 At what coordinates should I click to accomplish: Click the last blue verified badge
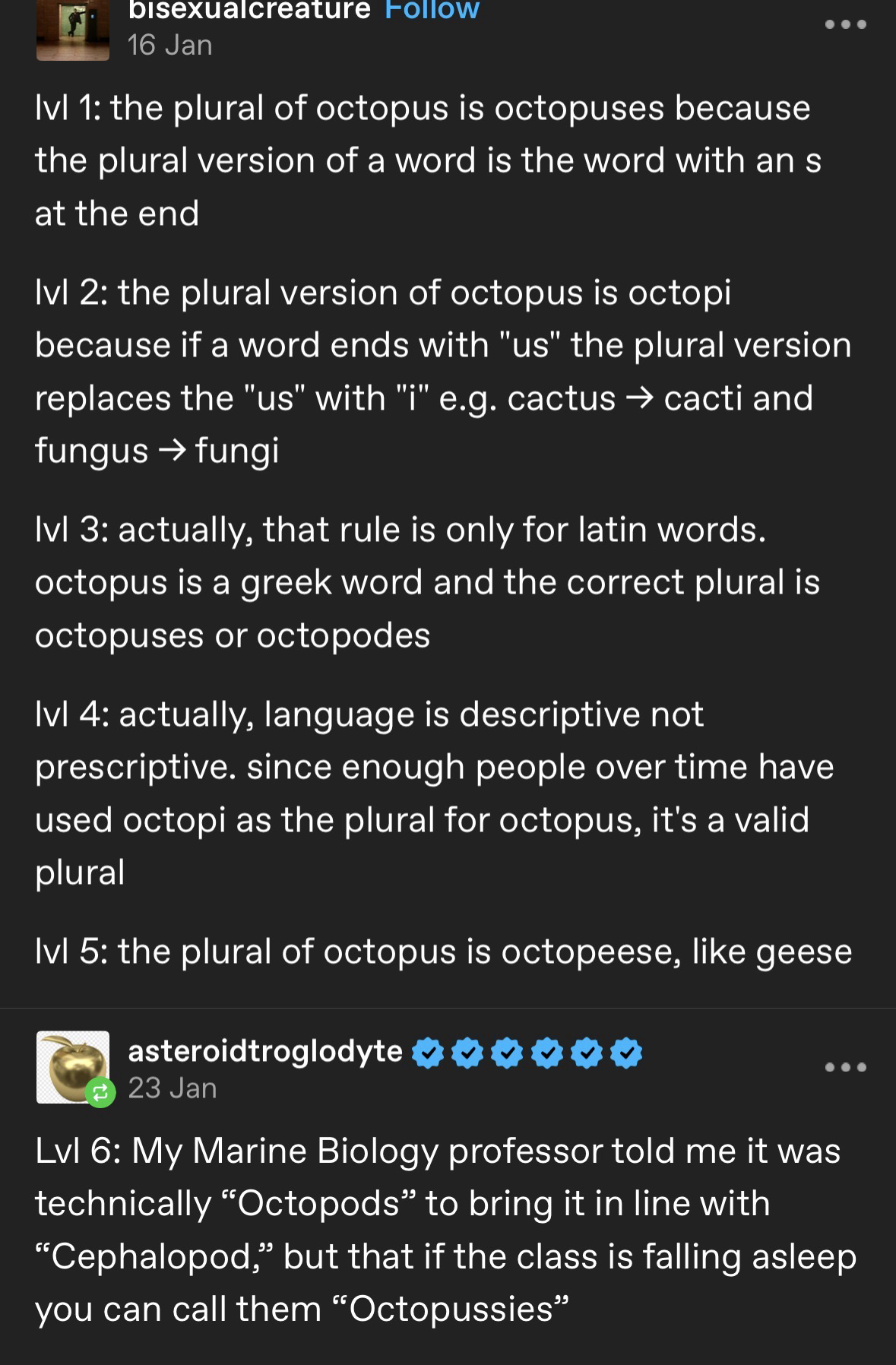click(625, 1053)
